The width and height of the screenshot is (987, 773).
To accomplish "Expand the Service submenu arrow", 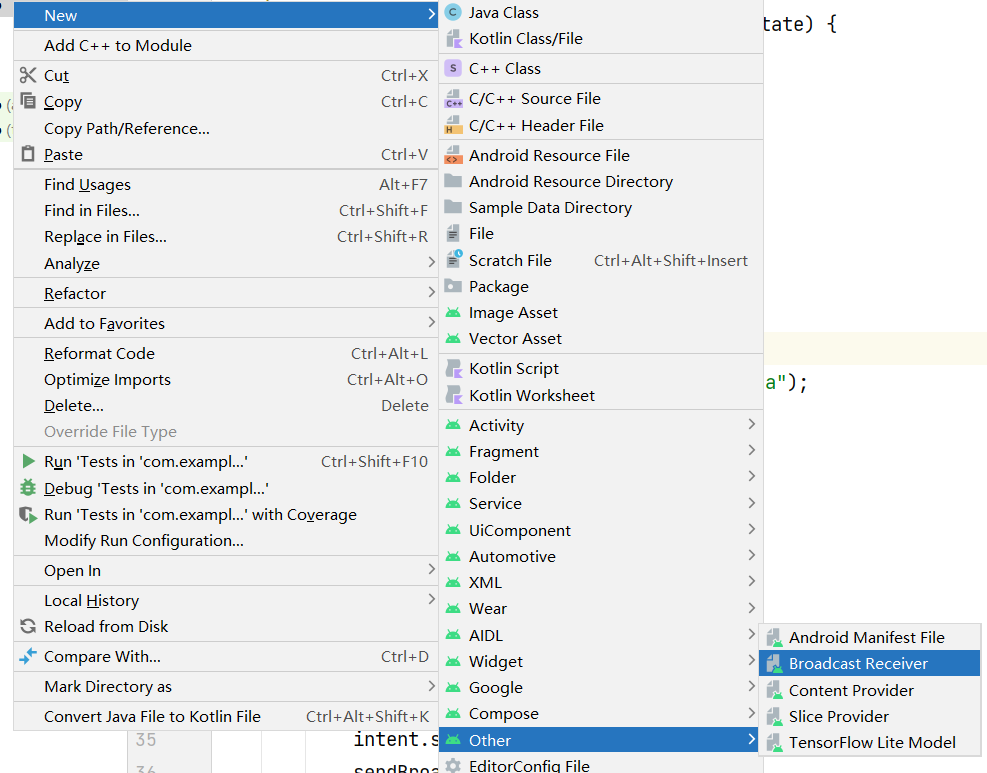I will point(752,503).
